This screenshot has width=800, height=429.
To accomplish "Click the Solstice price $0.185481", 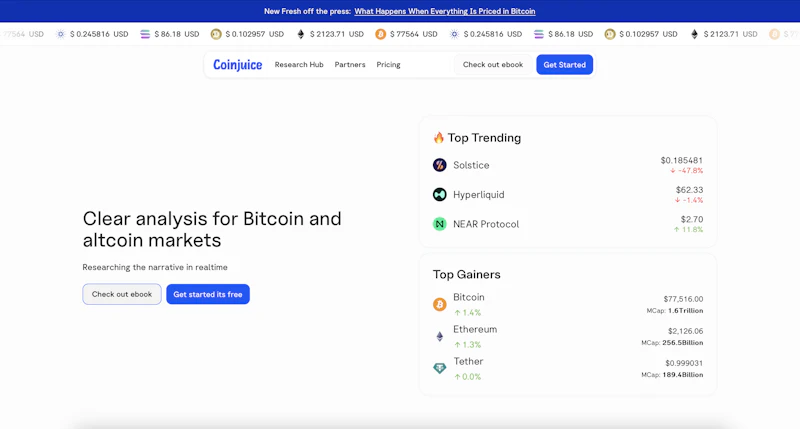I will coord(682,160).
